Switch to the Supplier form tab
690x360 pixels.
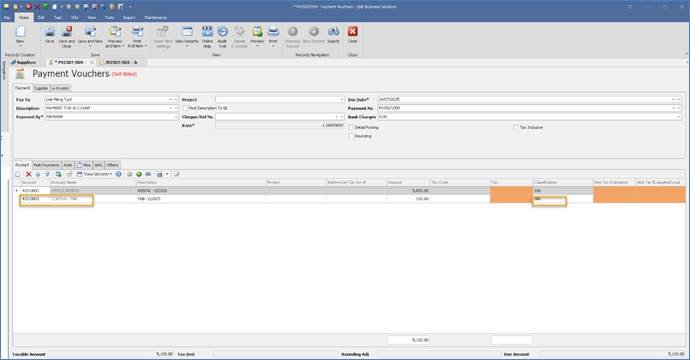point(41,88)
